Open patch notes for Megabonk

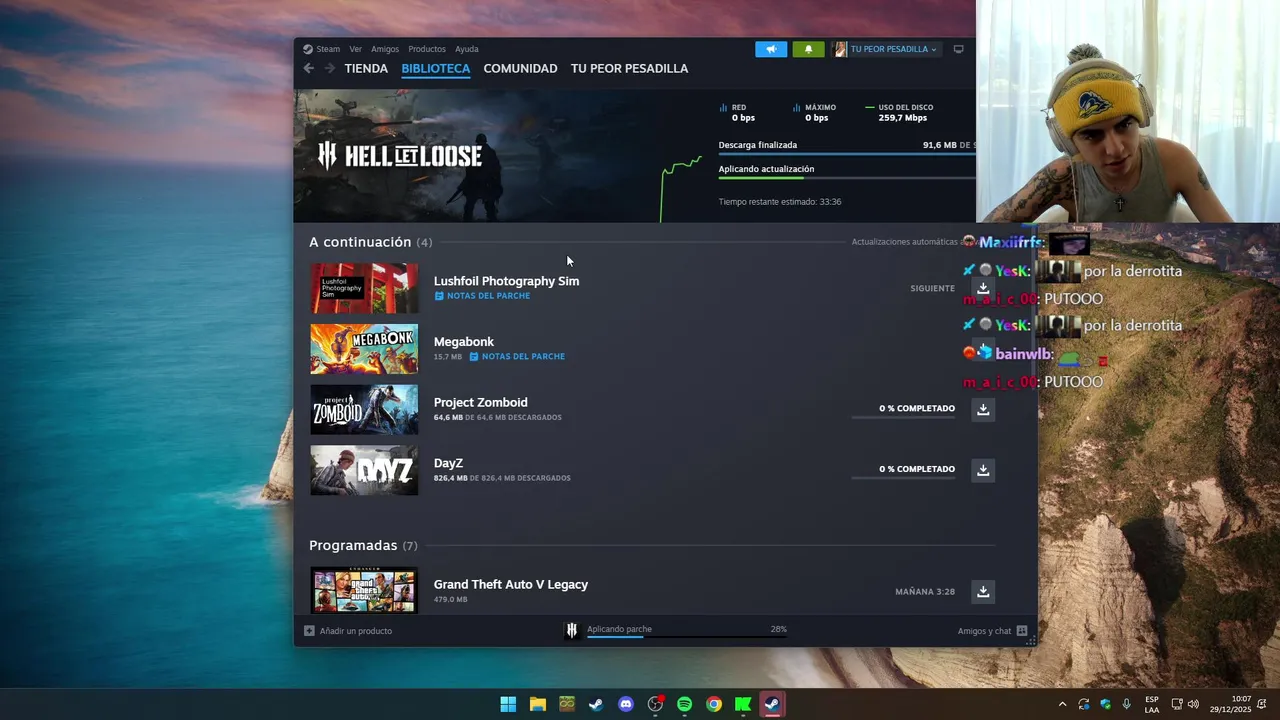click(517, 357)
